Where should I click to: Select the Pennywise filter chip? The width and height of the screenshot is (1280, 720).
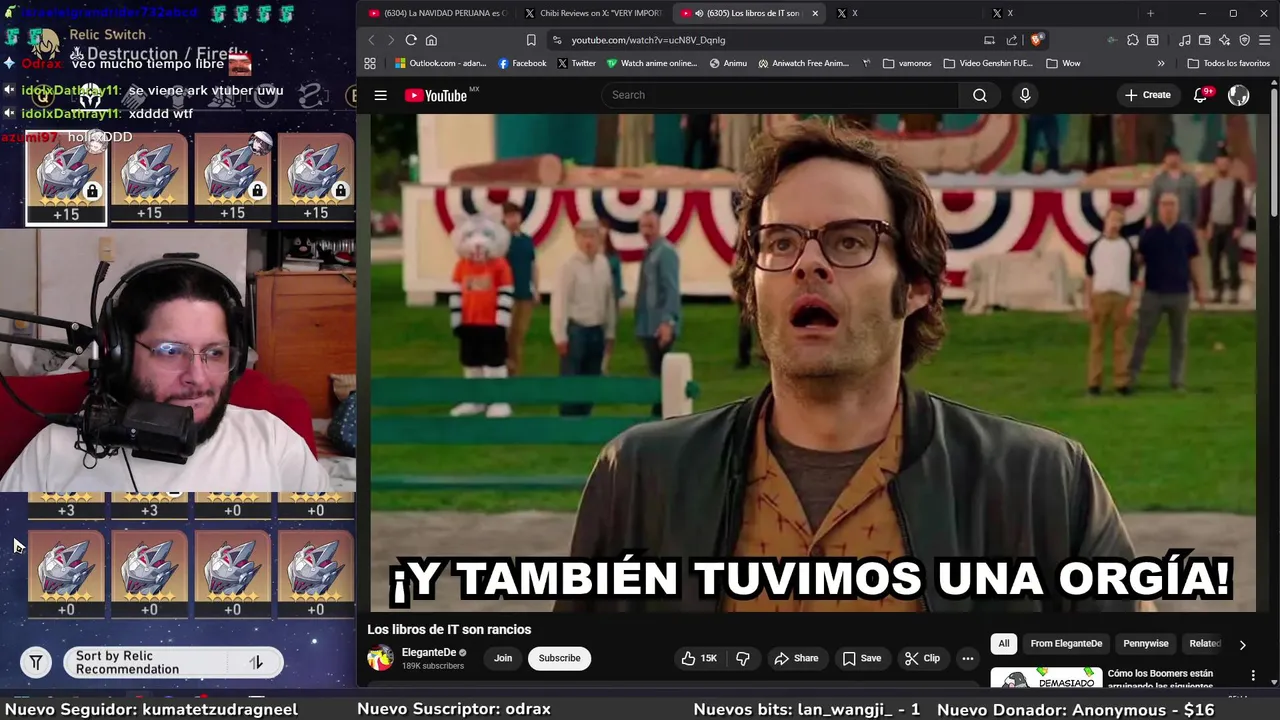1146,644
